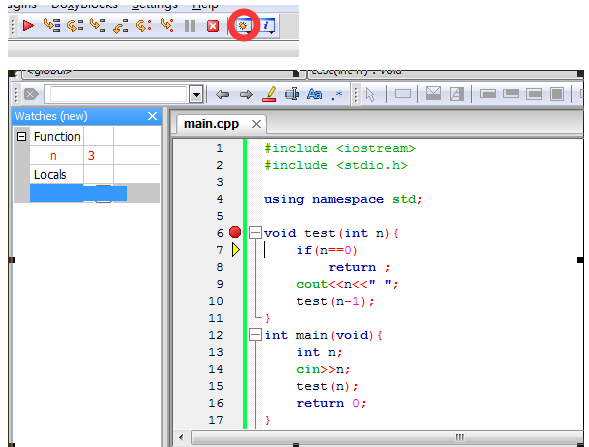
Task: Click the 'test(n-1);' recursive call
Action: pyautogui.click(x=335, y=301)
